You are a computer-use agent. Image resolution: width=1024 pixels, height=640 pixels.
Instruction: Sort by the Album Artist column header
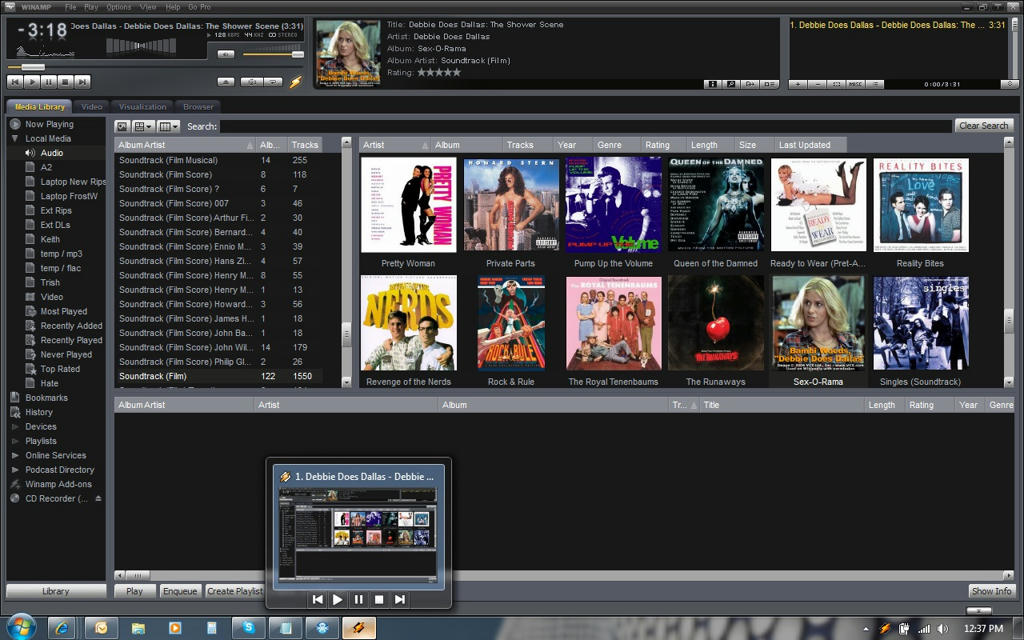[x=185, y=145]
